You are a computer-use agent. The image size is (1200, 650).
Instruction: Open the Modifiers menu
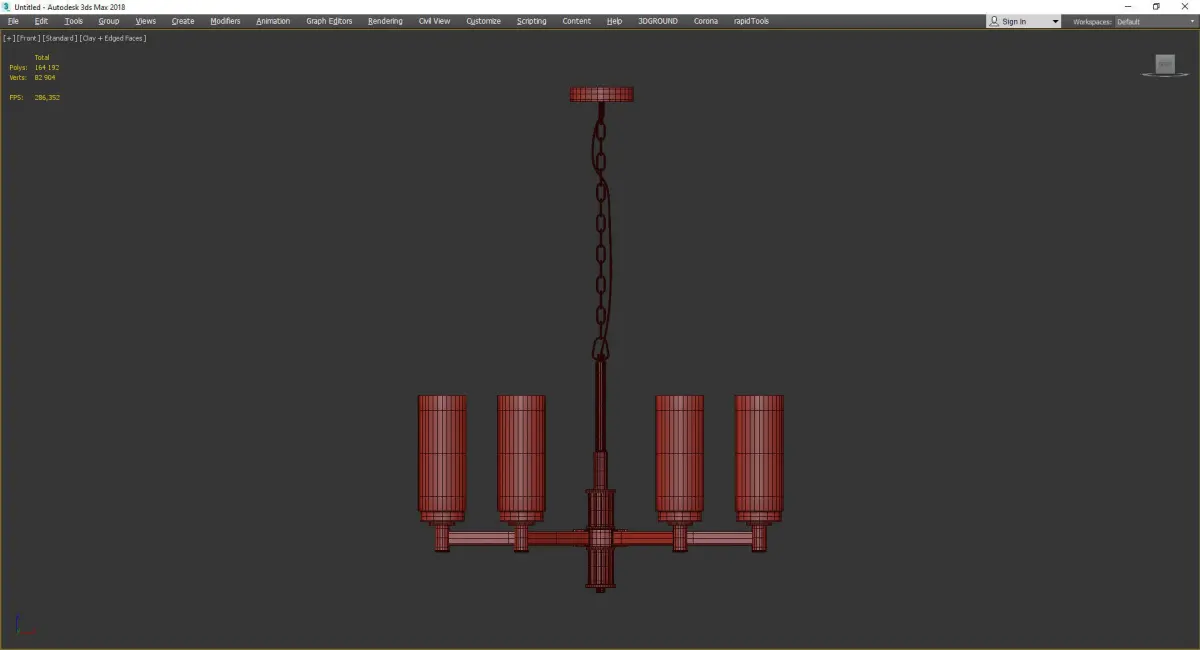225,21
